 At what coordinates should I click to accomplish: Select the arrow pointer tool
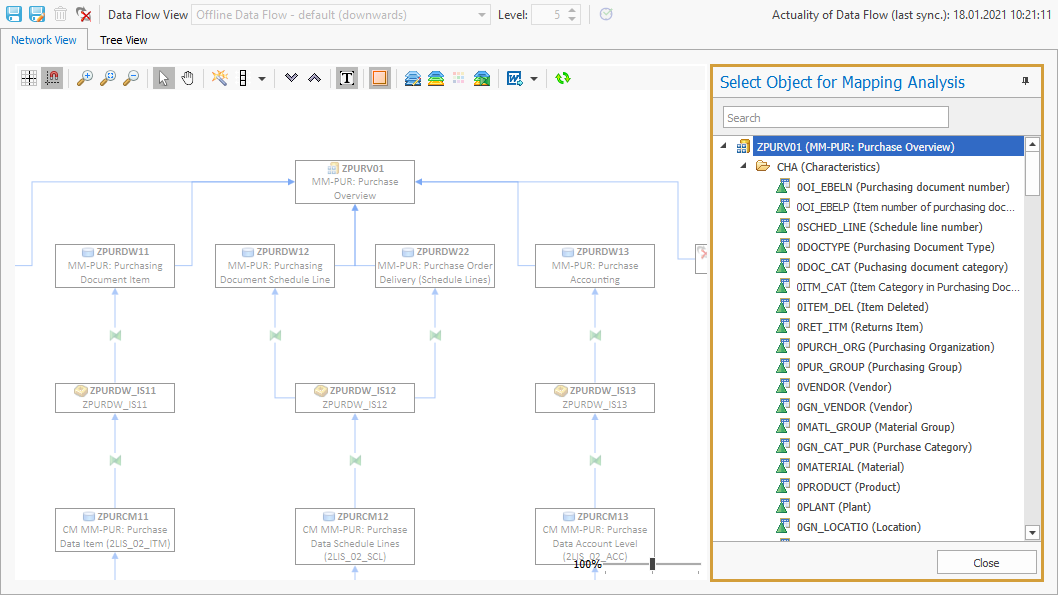pos(164,78)
